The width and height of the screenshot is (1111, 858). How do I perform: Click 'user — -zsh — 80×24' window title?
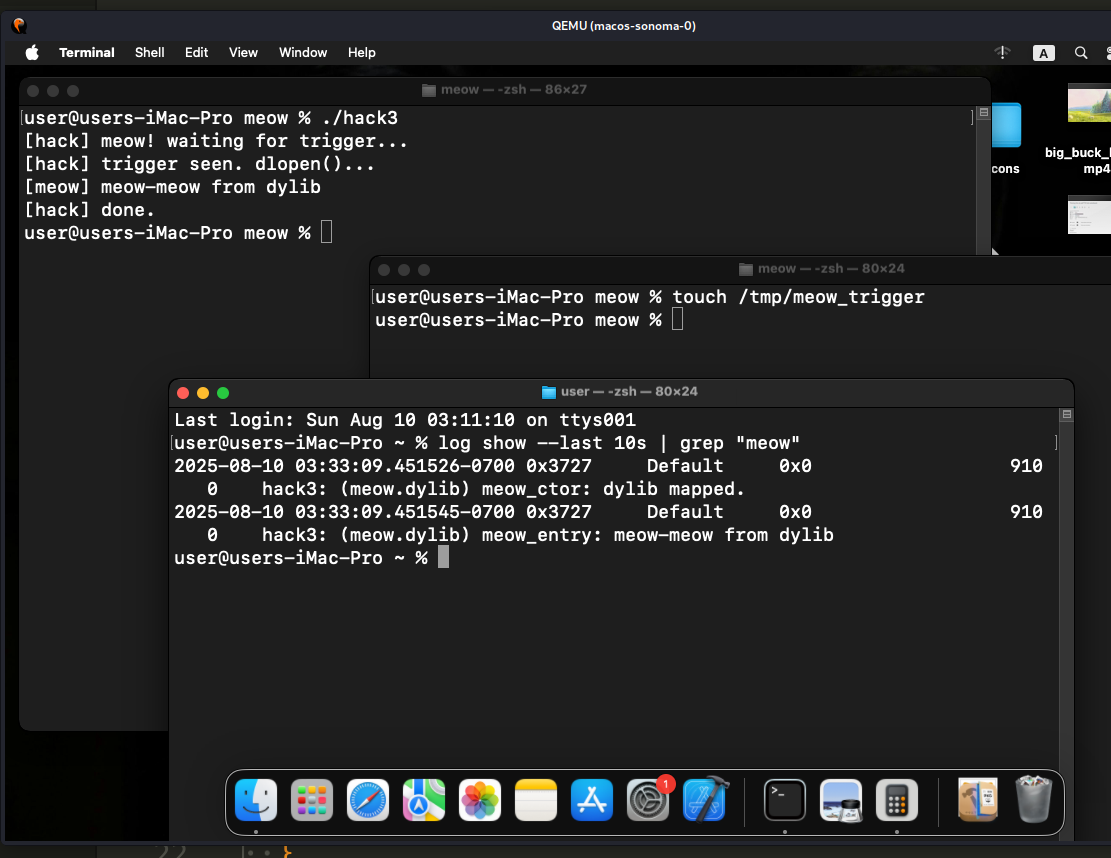point(629,392)
